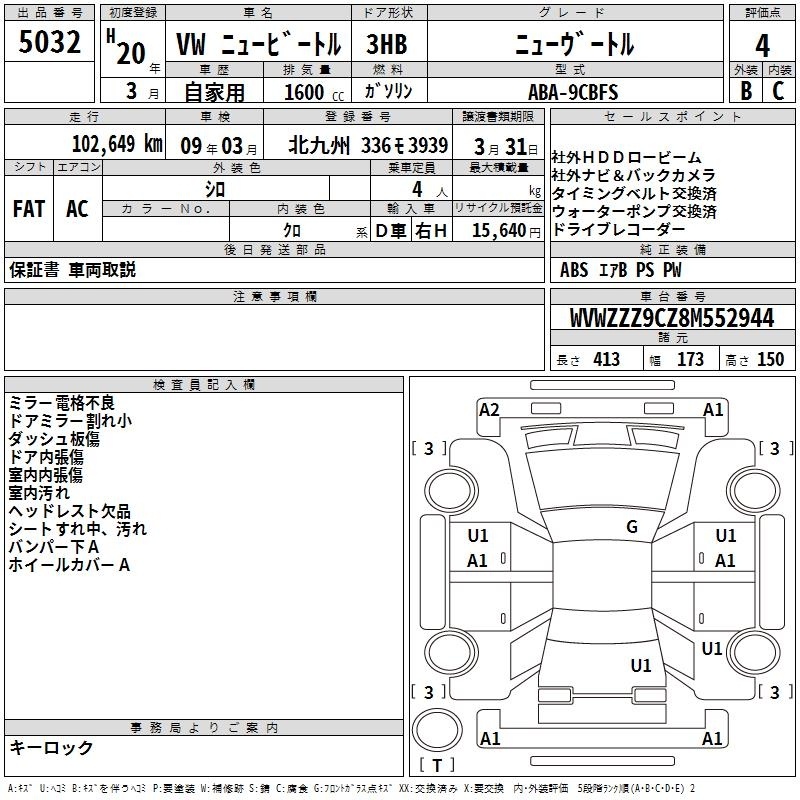Select the lot number 5032

point(49,44)
